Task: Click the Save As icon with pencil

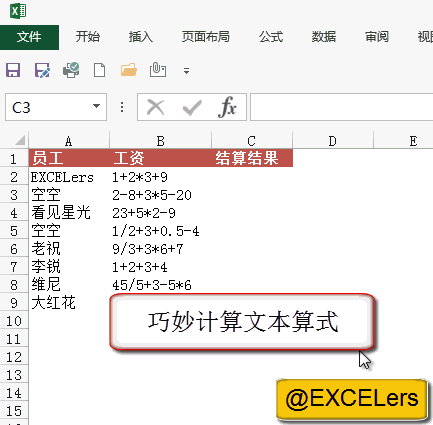Action: click(x=42, y=70)
